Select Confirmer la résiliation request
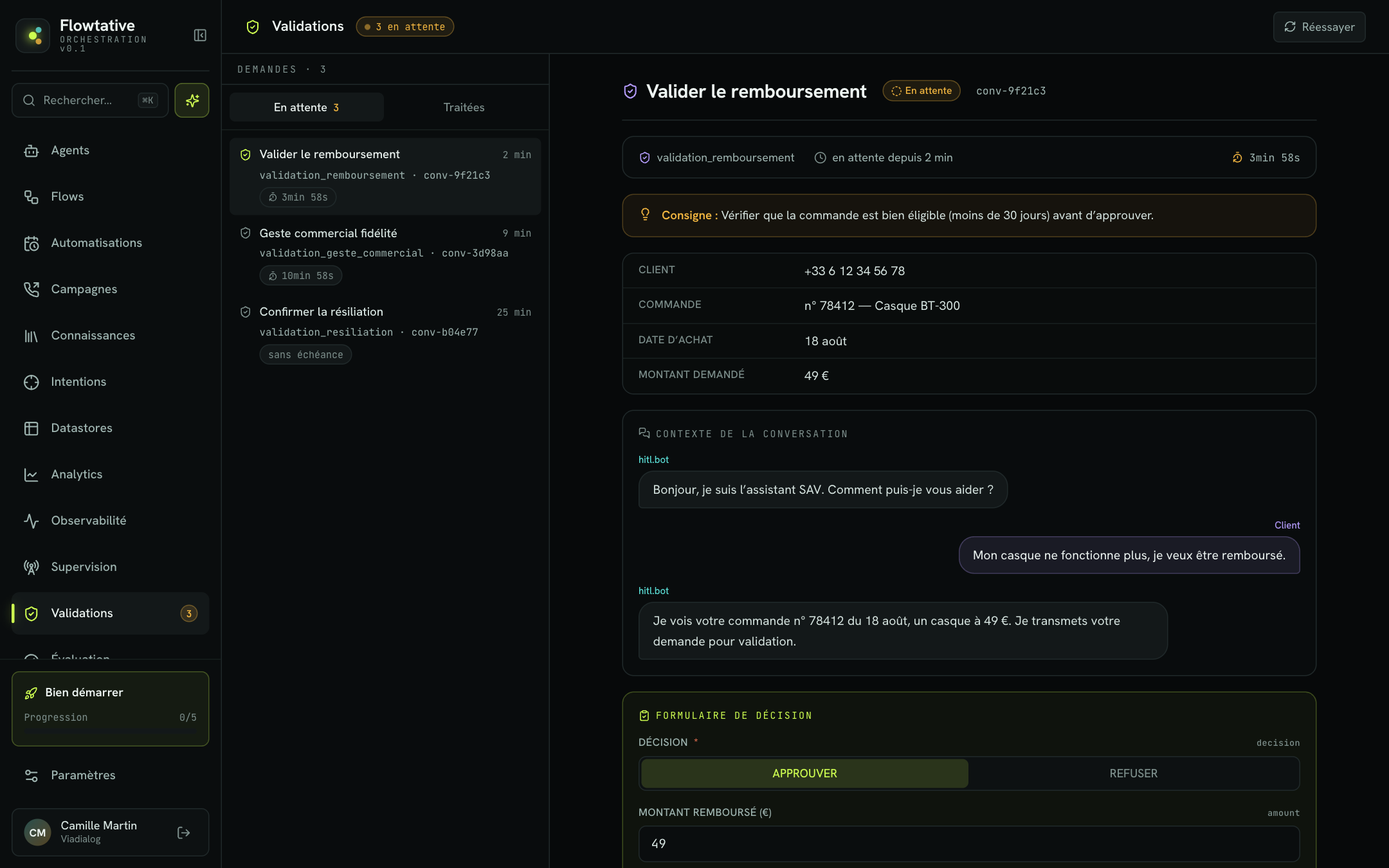 tap(385, 334)
